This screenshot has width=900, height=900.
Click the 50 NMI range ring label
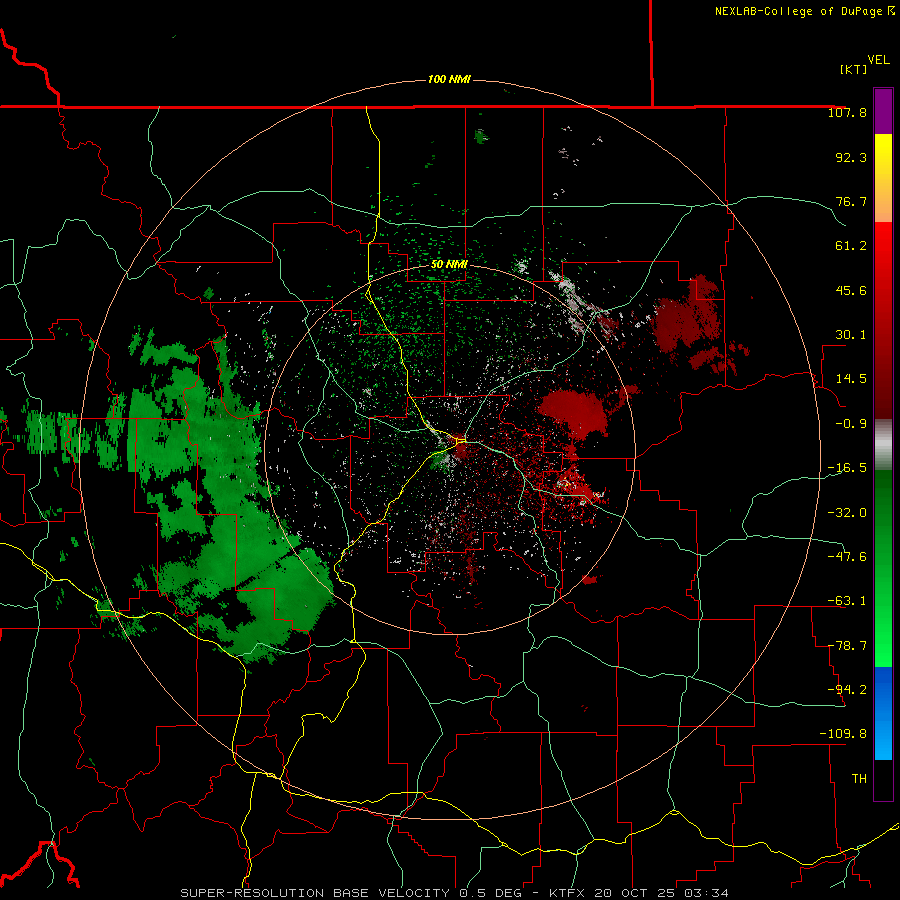(x=449, y=264)
